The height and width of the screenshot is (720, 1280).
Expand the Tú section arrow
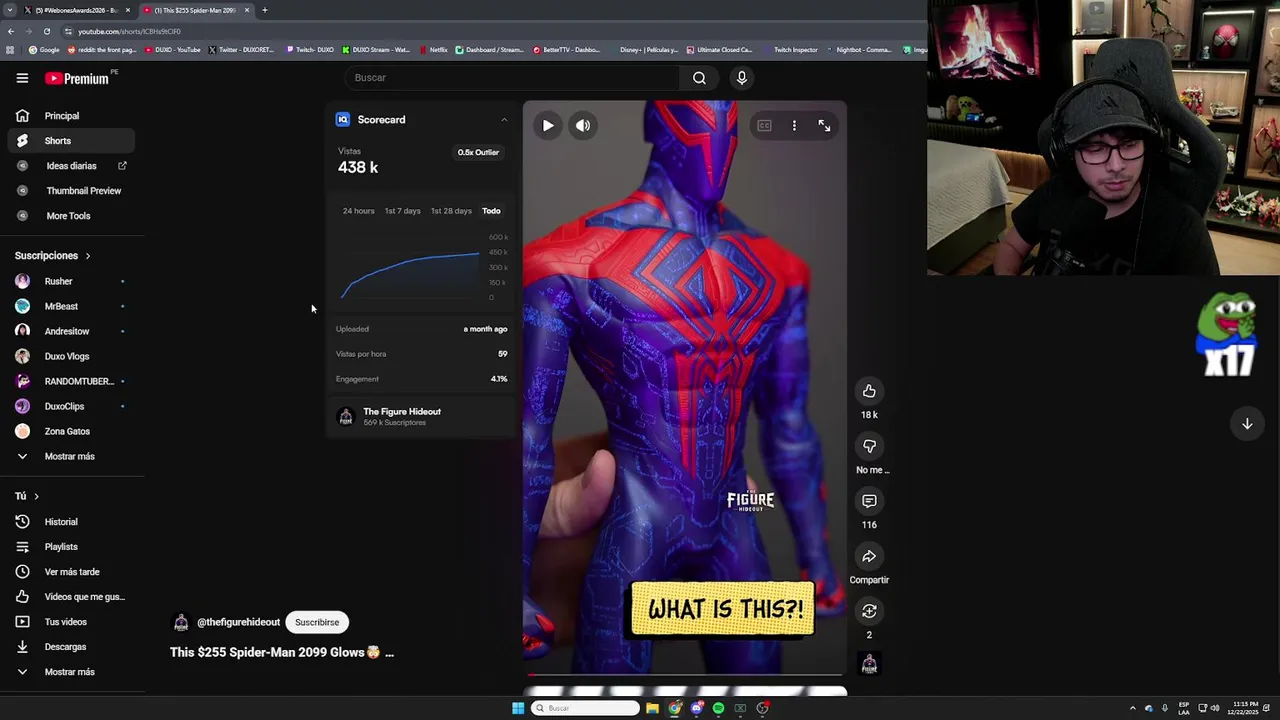coord(37,496)
